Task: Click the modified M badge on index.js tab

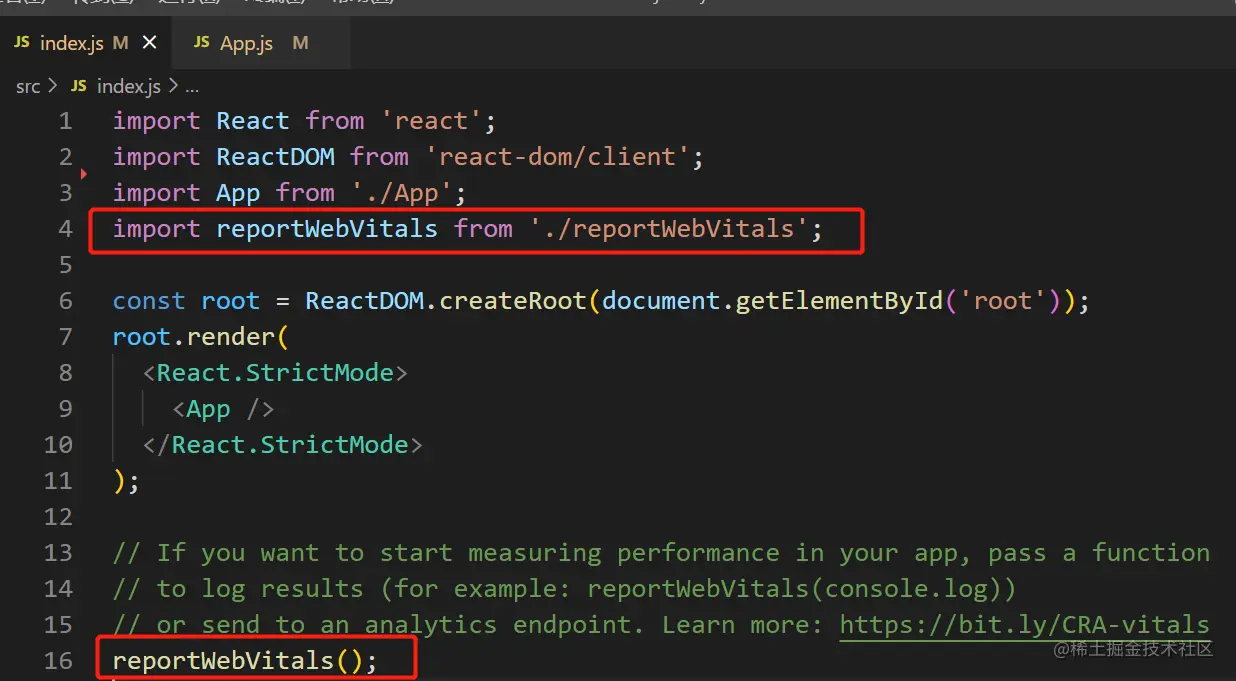Action: [x=120, y=43]
